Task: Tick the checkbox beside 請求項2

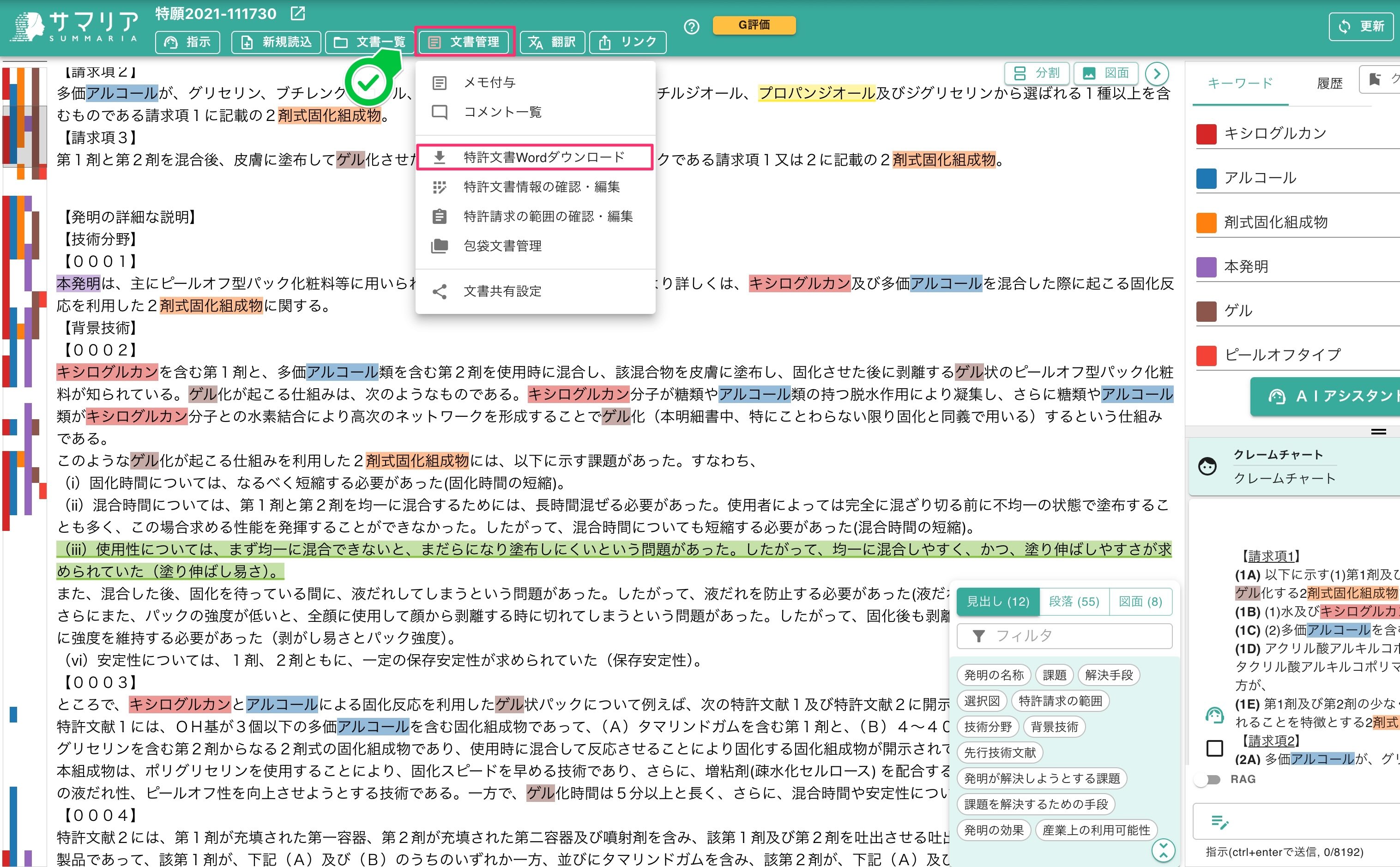Action: pos(1215,748)
